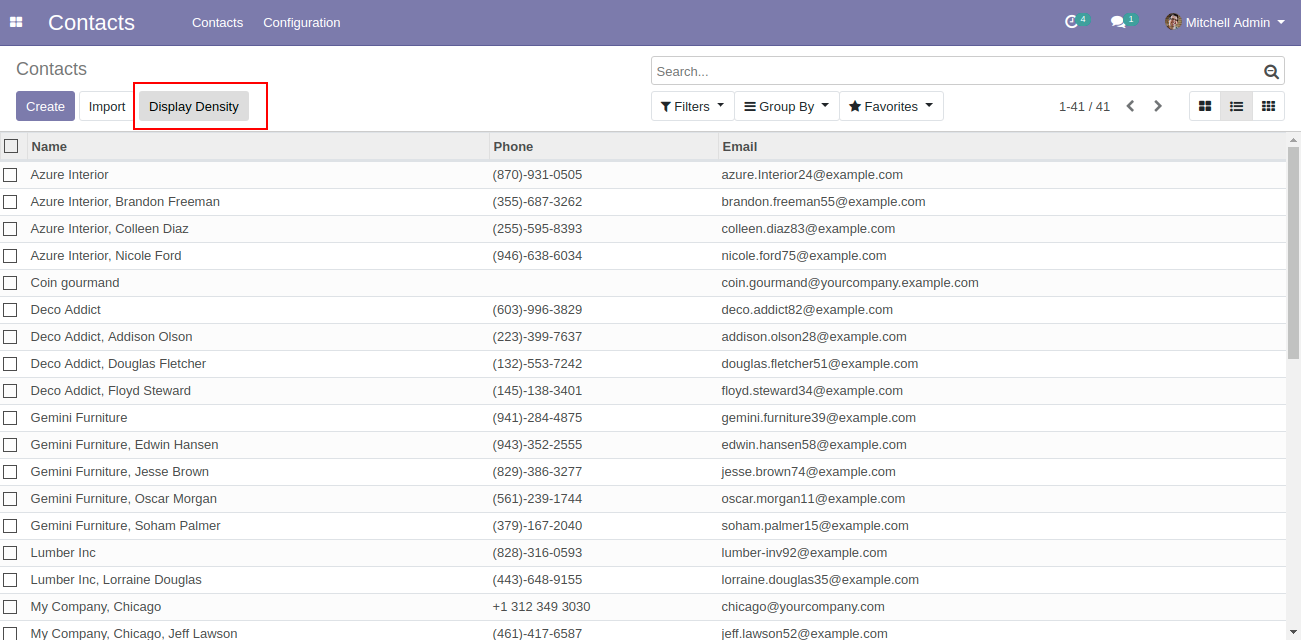Image resolution: width=1301 pixels, height=640 pixels.
Task: Click the search magnifier icon
Action: [1271, 72]
